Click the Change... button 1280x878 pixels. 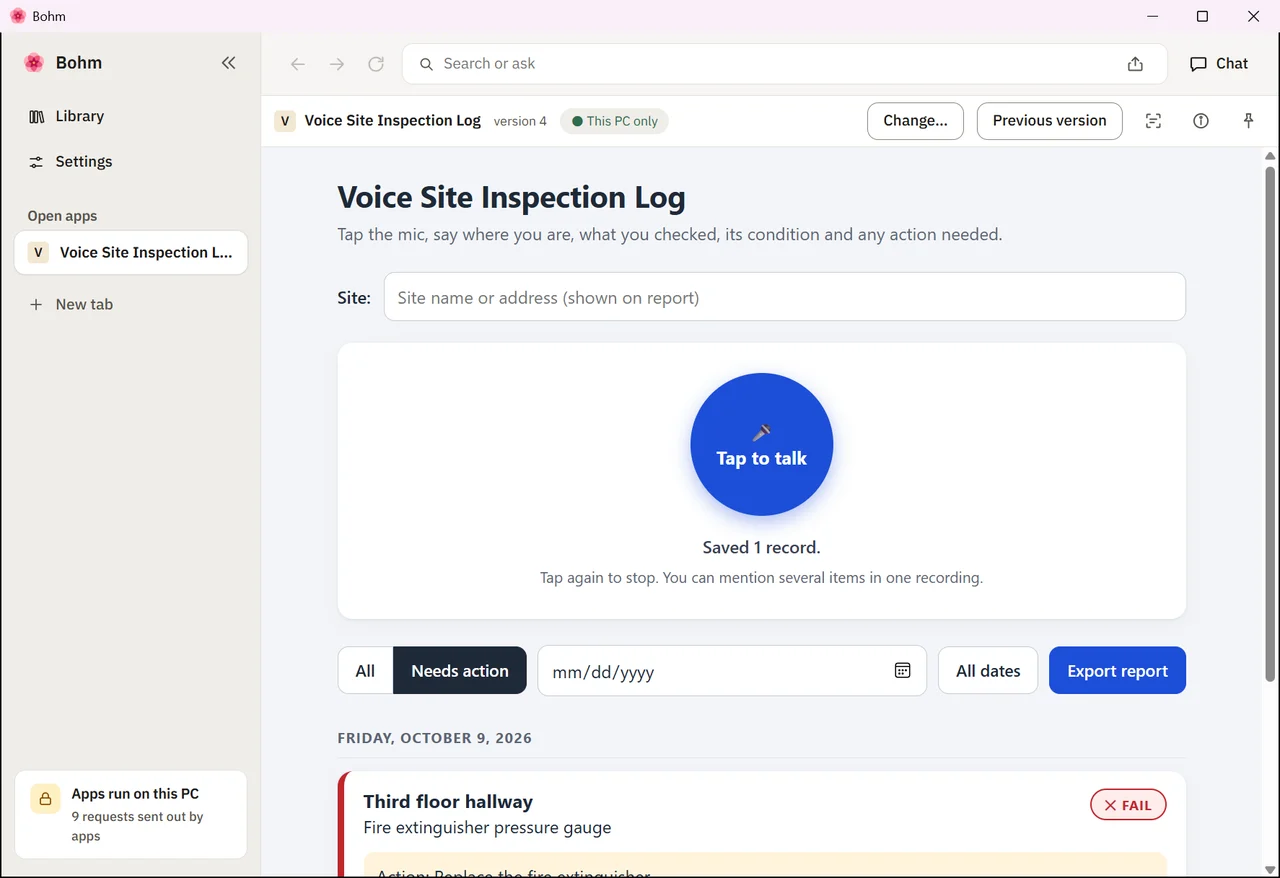[915, 120]
